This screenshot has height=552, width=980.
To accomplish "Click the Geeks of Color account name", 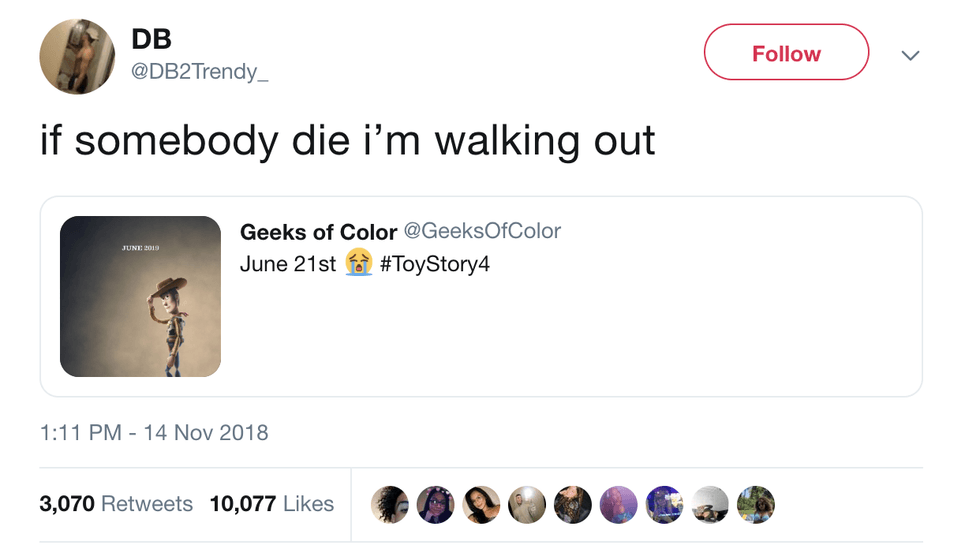I will [318, 232].
